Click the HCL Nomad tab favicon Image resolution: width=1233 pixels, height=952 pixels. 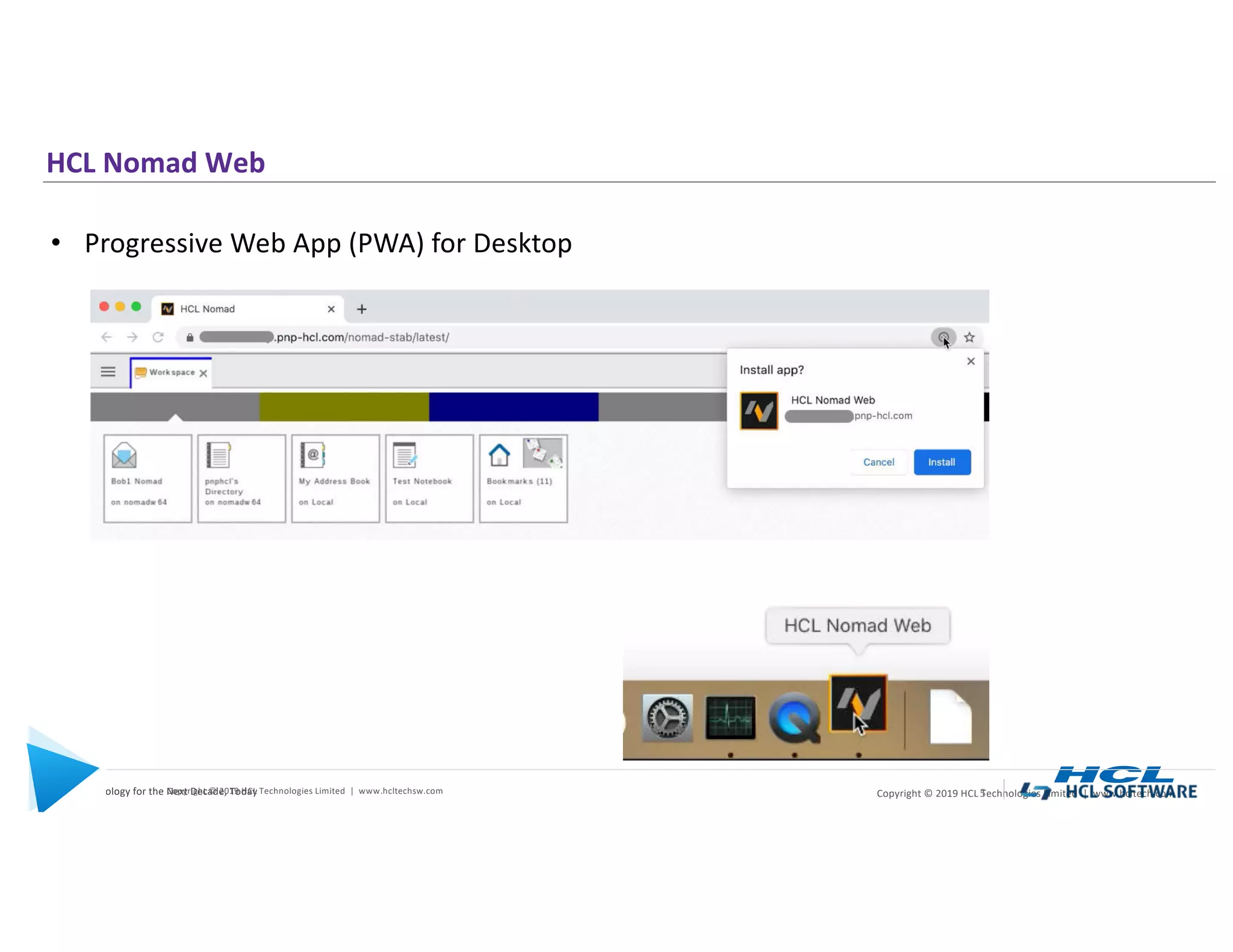point(167,309)
